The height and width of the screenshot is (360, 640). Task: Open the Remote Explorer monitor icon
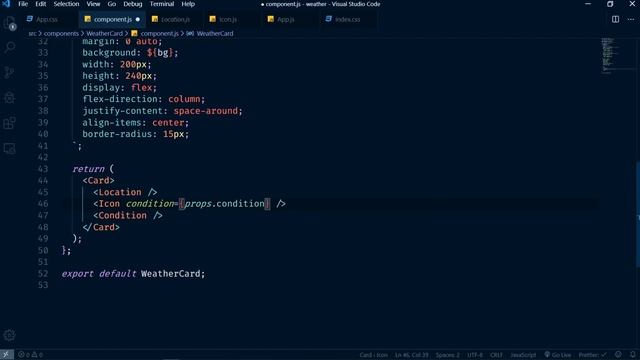10,148
